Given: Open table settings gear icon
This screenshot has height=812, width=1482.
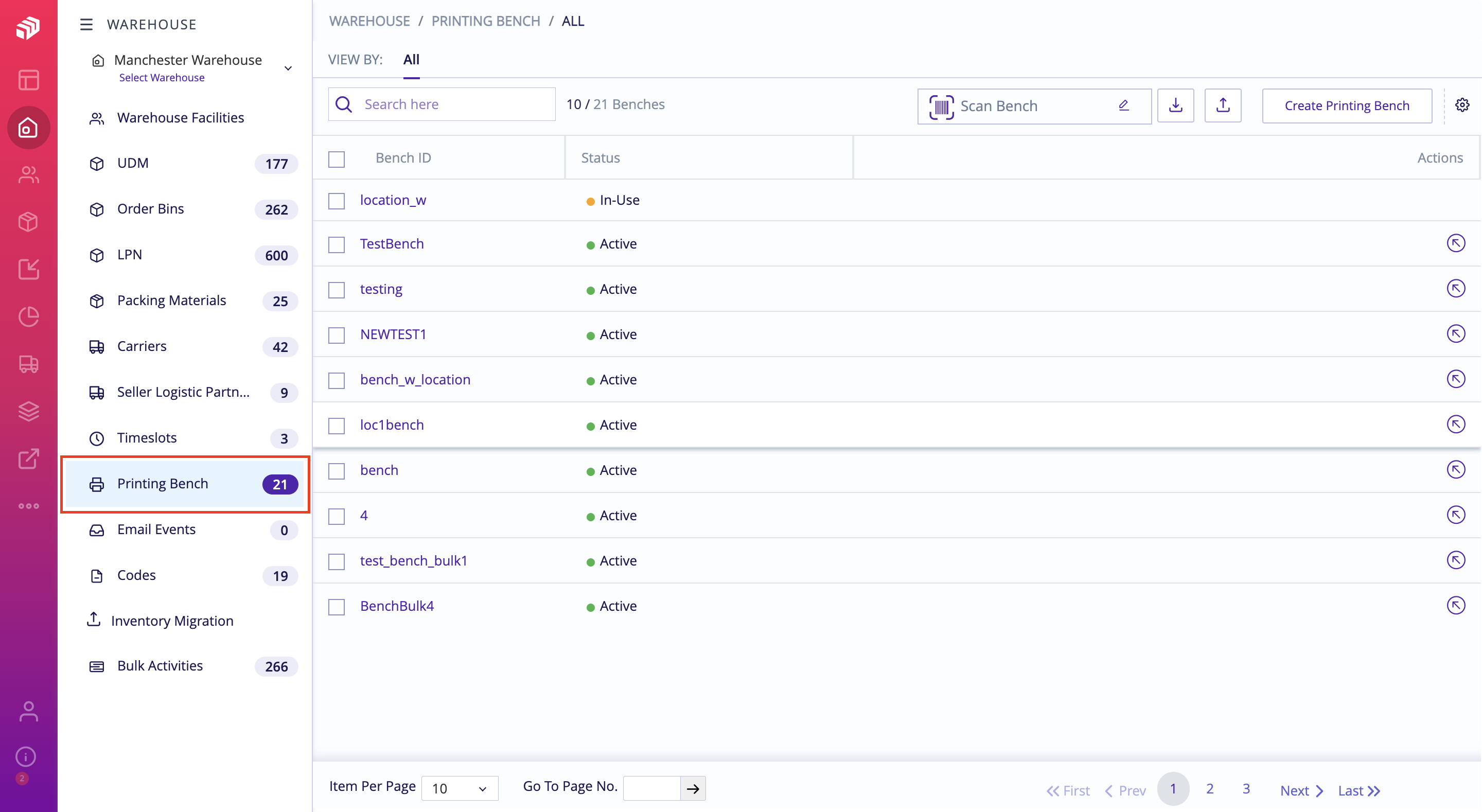Looking at the screenshot, I should pyautogui.click(x=1462, y=105).
